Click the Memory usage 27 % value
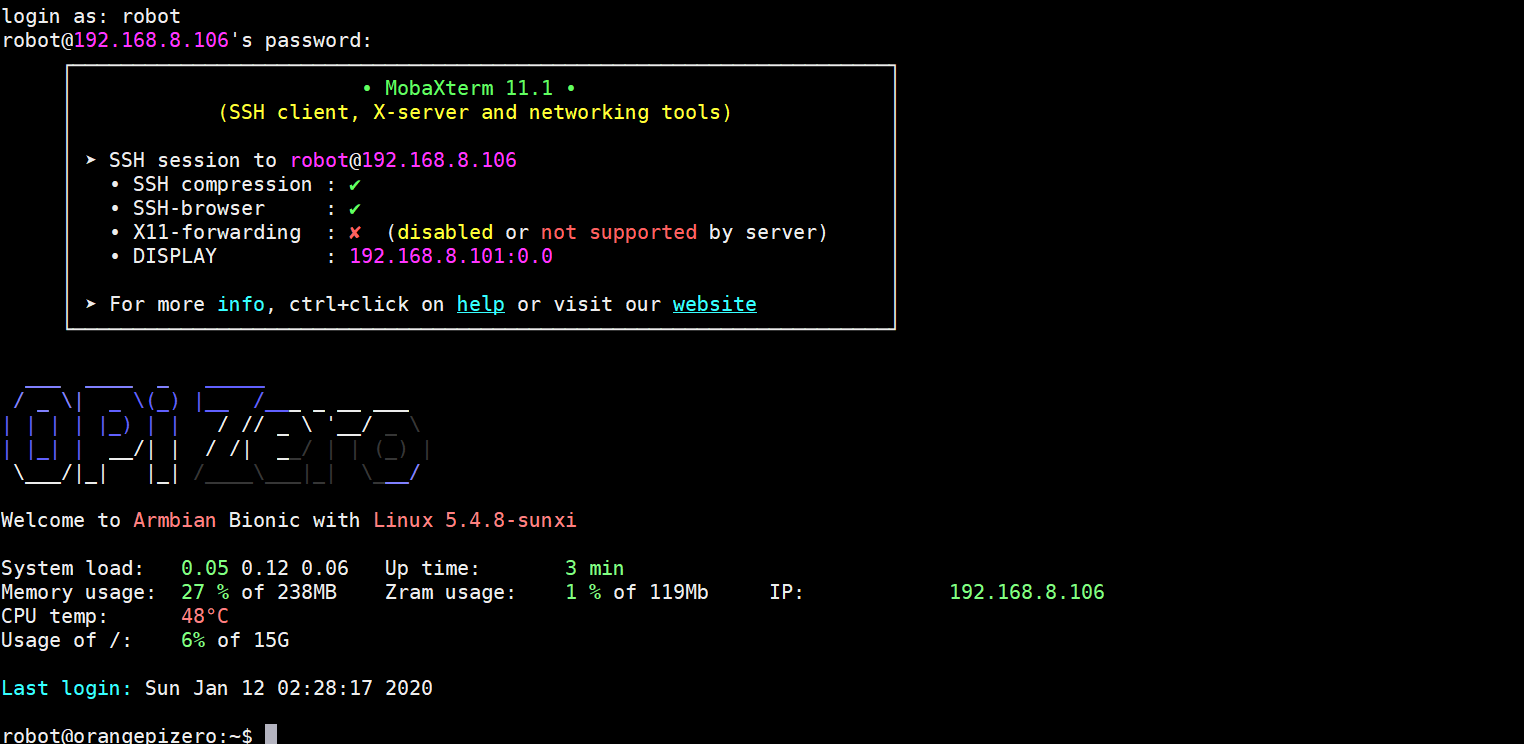This screenshot has height=744, width=1524. point(204,592)
